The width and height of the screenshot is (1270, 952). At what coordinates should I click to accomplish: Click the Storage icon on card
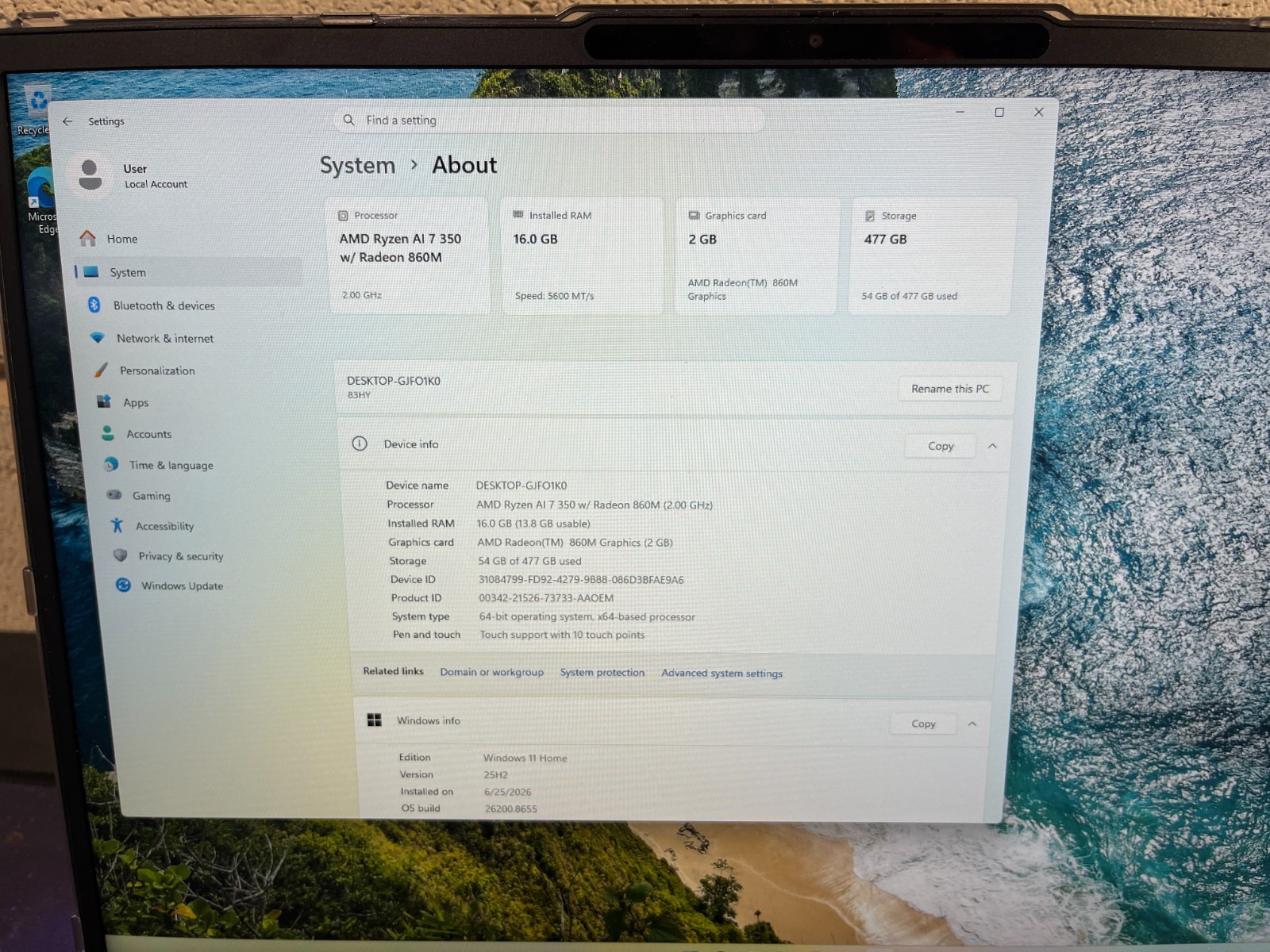pos(870,216)
